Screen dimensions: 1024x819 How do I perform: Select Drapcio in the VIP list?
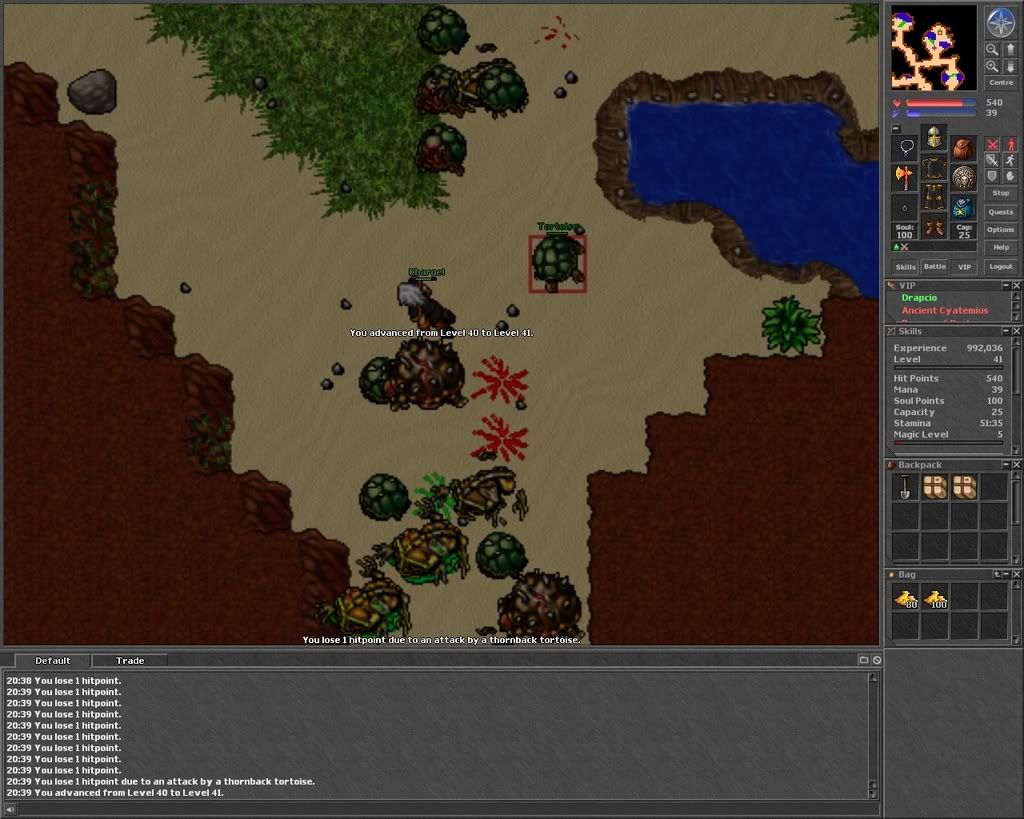click(919, 298)
